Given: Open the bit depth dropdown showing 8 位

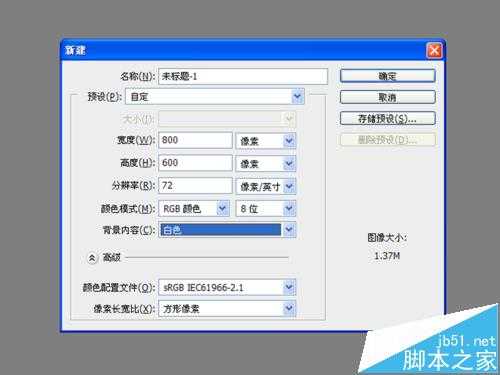Looking at the screenshot, I should pyautogui.click(x=266, y=208).
